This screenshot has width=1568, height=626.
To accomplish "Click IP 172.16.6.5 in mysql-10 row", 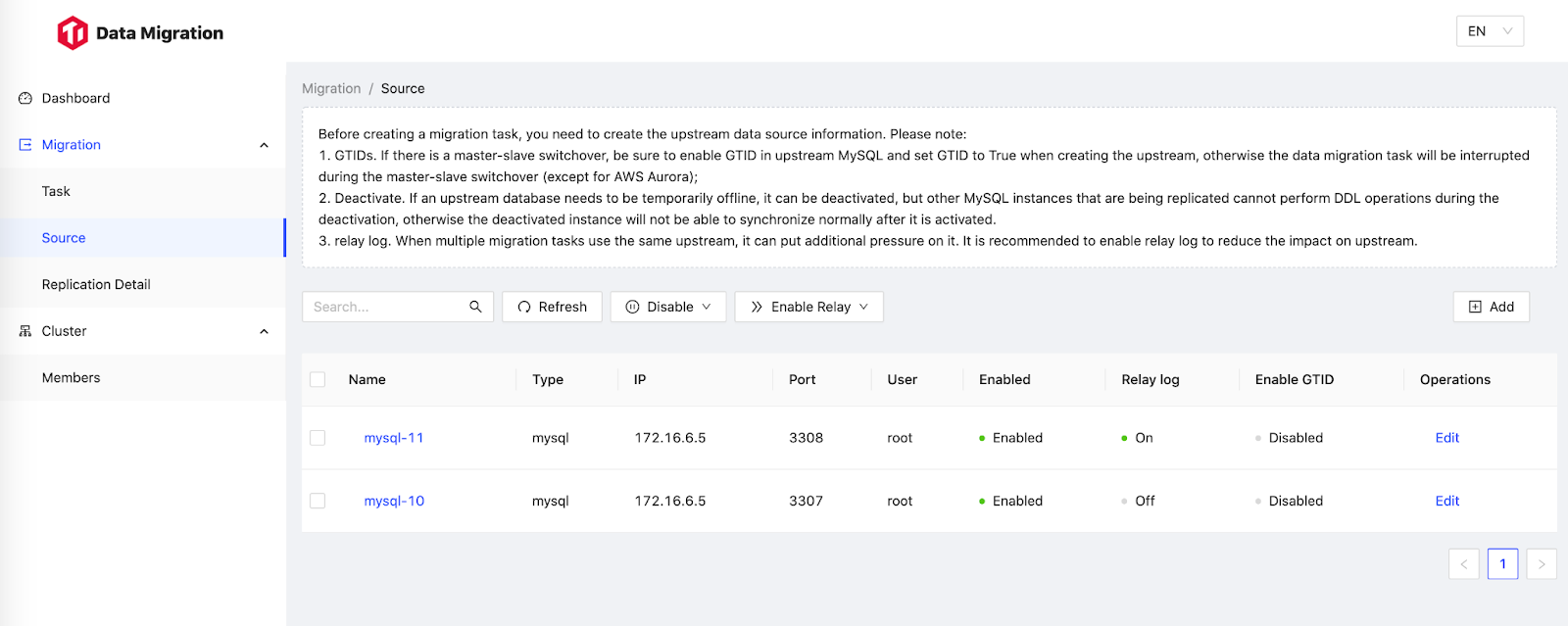I will [x=670, y=501].
